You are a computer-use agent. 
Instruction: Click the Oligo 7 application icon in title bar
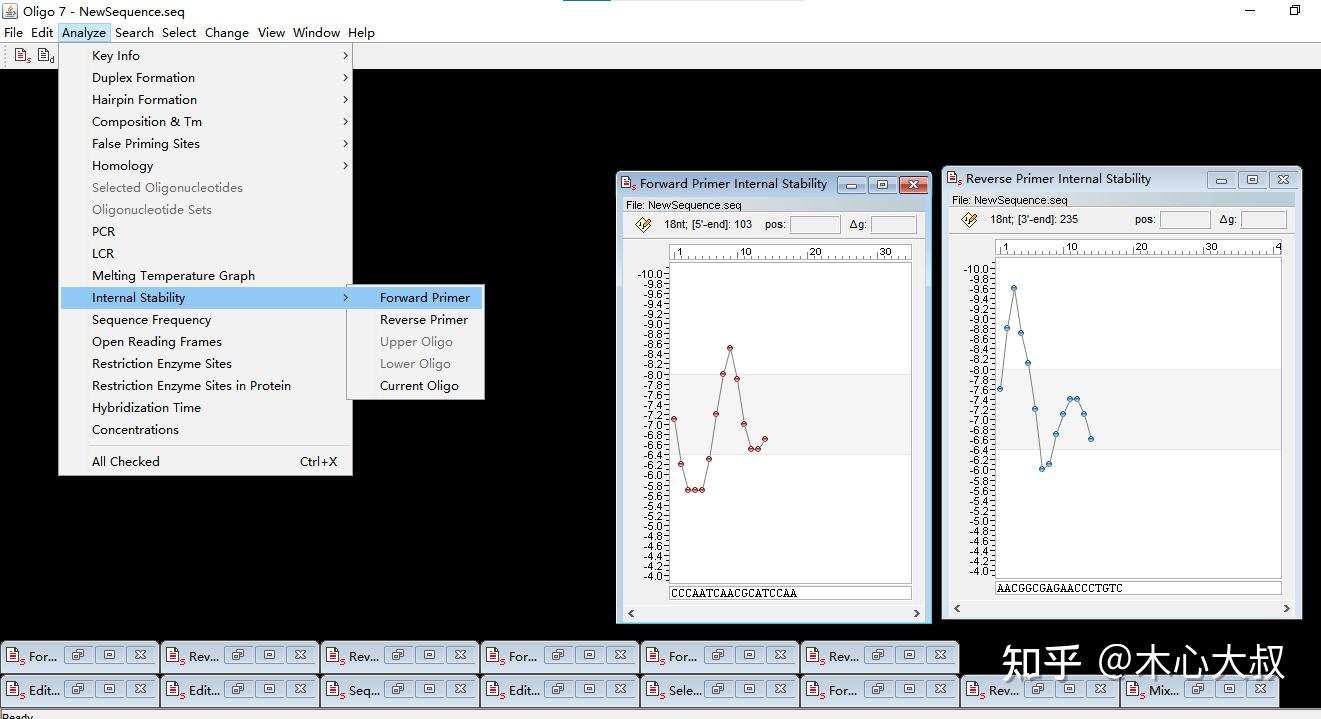coord(8,12)
